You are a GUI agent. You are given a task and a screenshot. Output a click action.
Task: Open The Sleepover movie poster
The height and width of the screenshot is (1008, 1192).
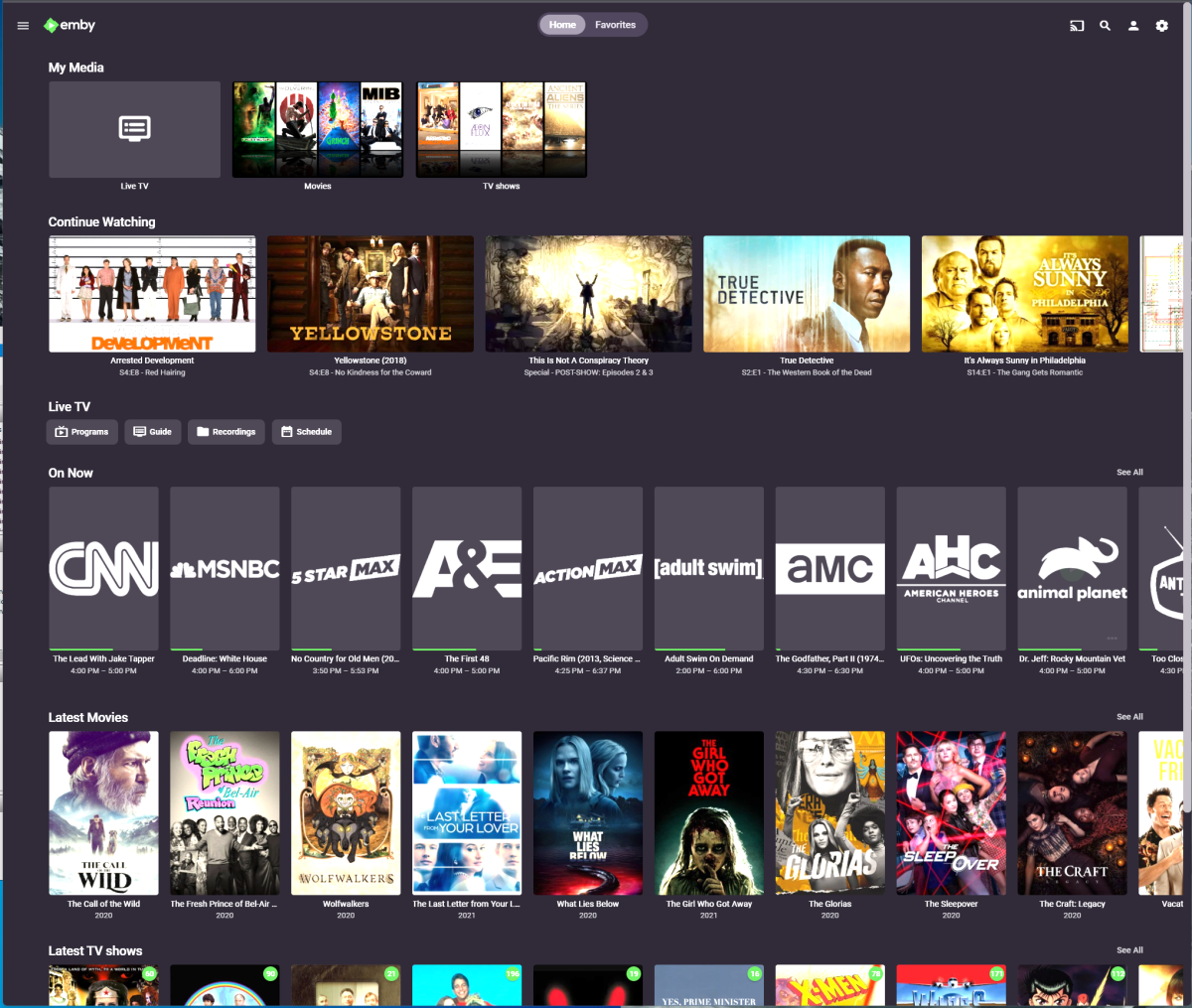pos(952,812)
